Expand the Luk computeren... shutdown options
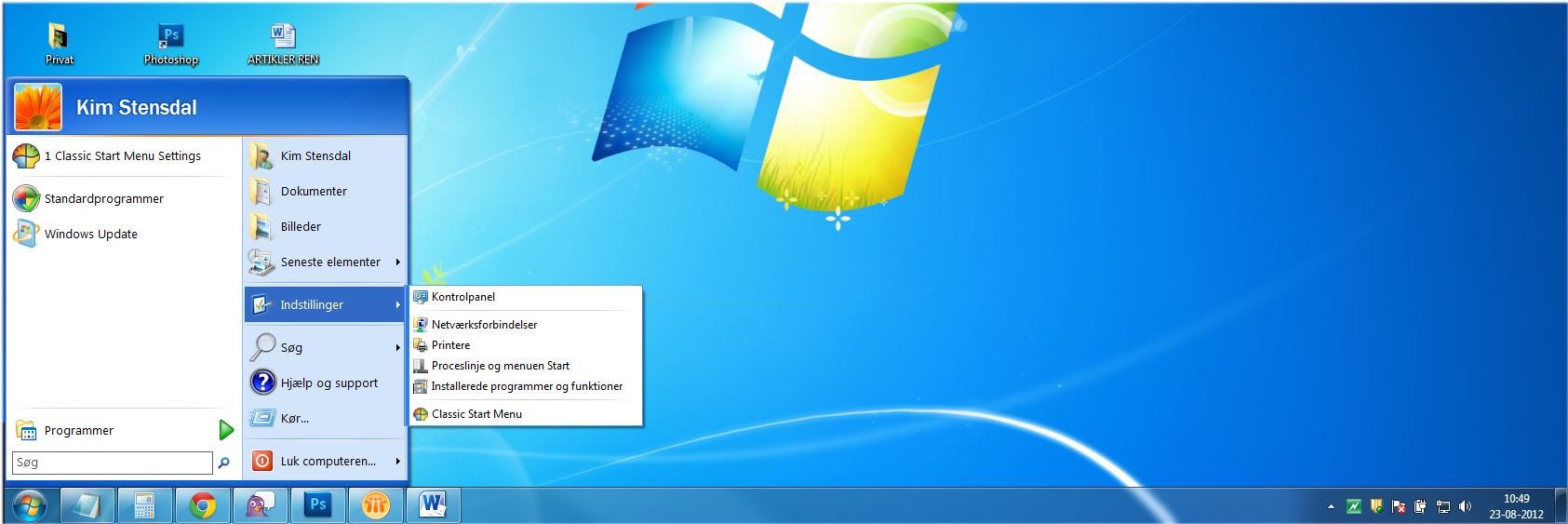The height and width of the screenshot is (524, 1568). pos(325,461)
